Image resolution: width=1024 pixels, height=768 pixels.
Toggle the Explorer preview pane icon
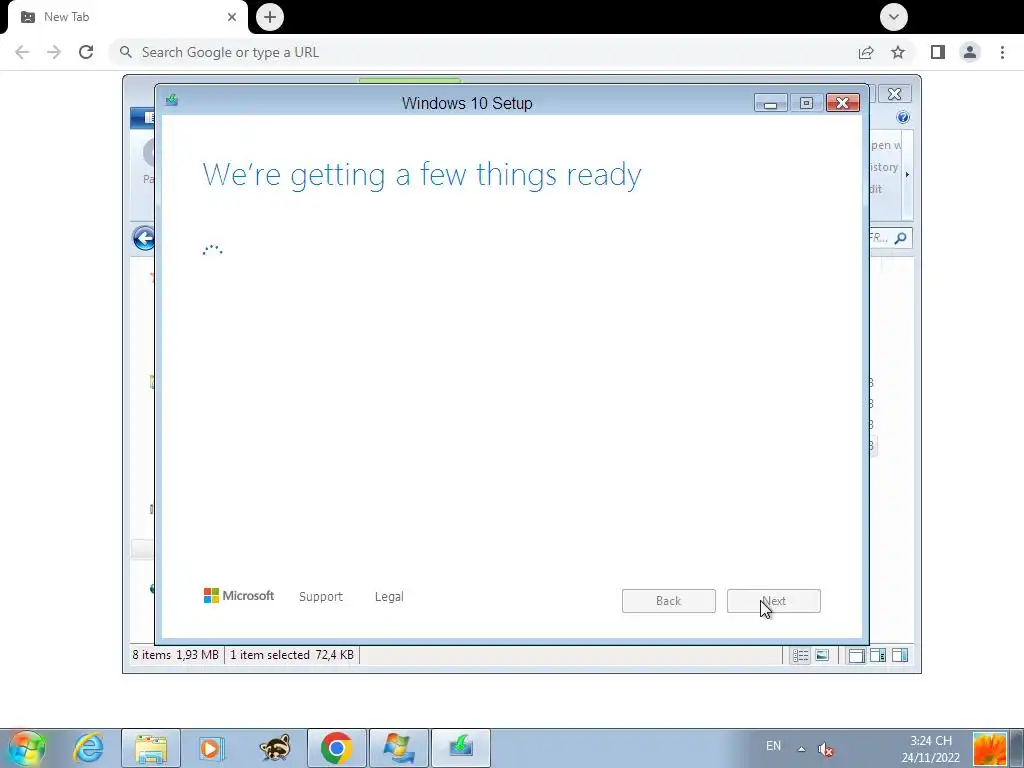[900, 655]
